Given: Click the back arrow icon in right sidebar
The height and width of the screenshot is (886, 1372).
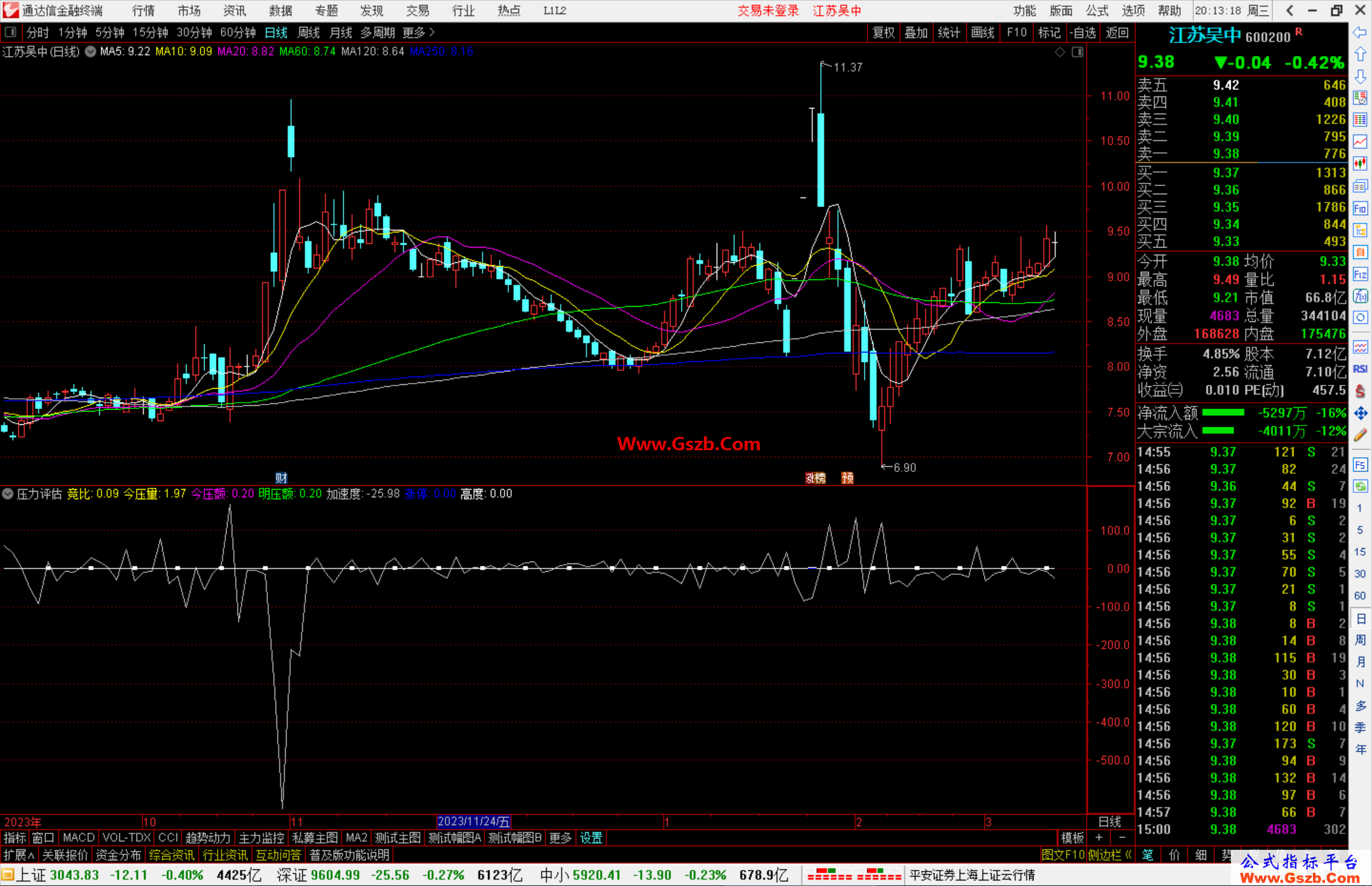Looking at the screenshot, I should 1360,32.
